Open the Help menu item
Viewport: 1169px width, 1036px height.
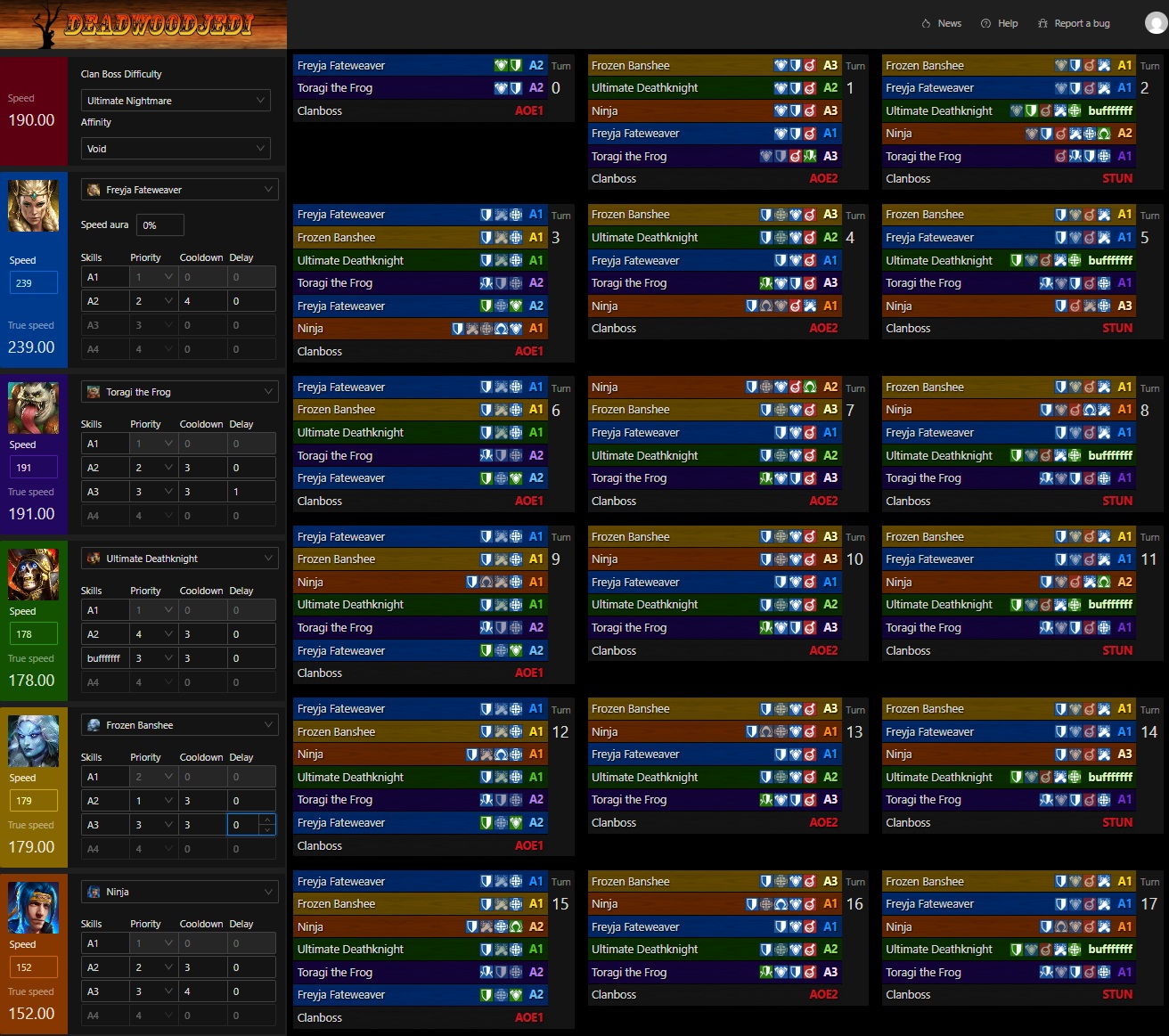1008,24
